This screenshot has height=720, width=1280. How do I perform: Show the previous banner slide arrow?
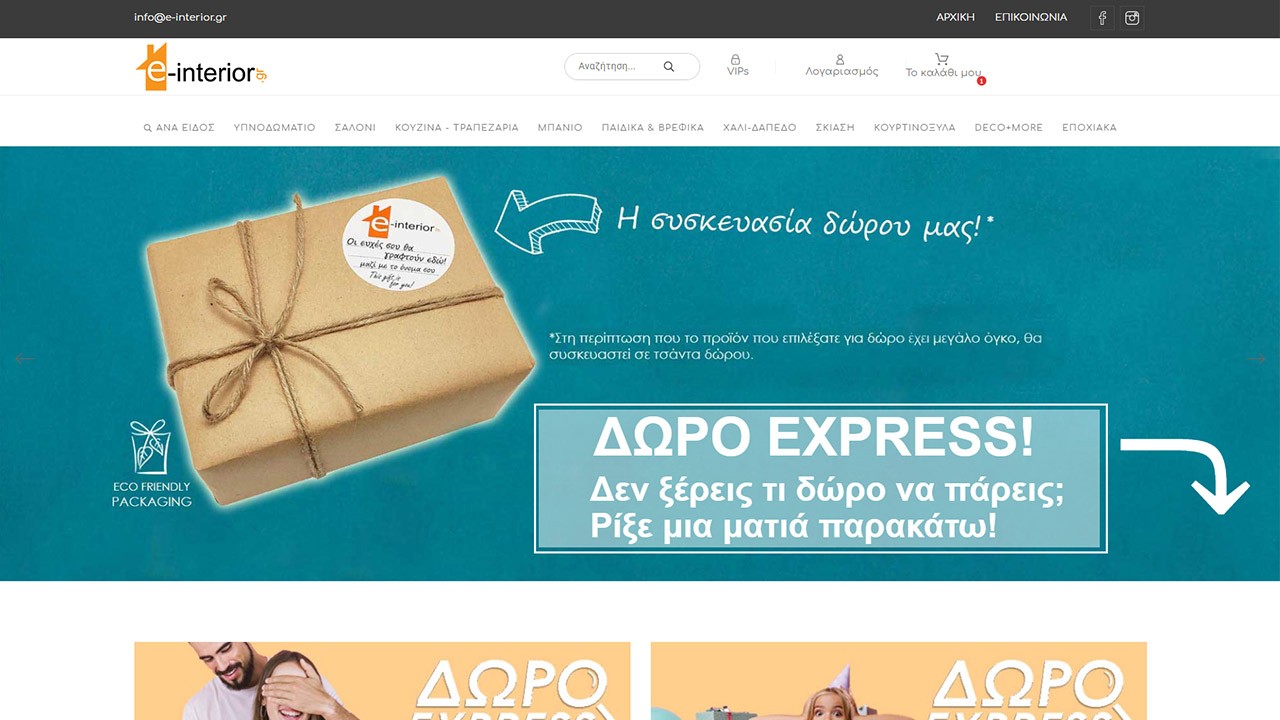(x=24, y=359)
